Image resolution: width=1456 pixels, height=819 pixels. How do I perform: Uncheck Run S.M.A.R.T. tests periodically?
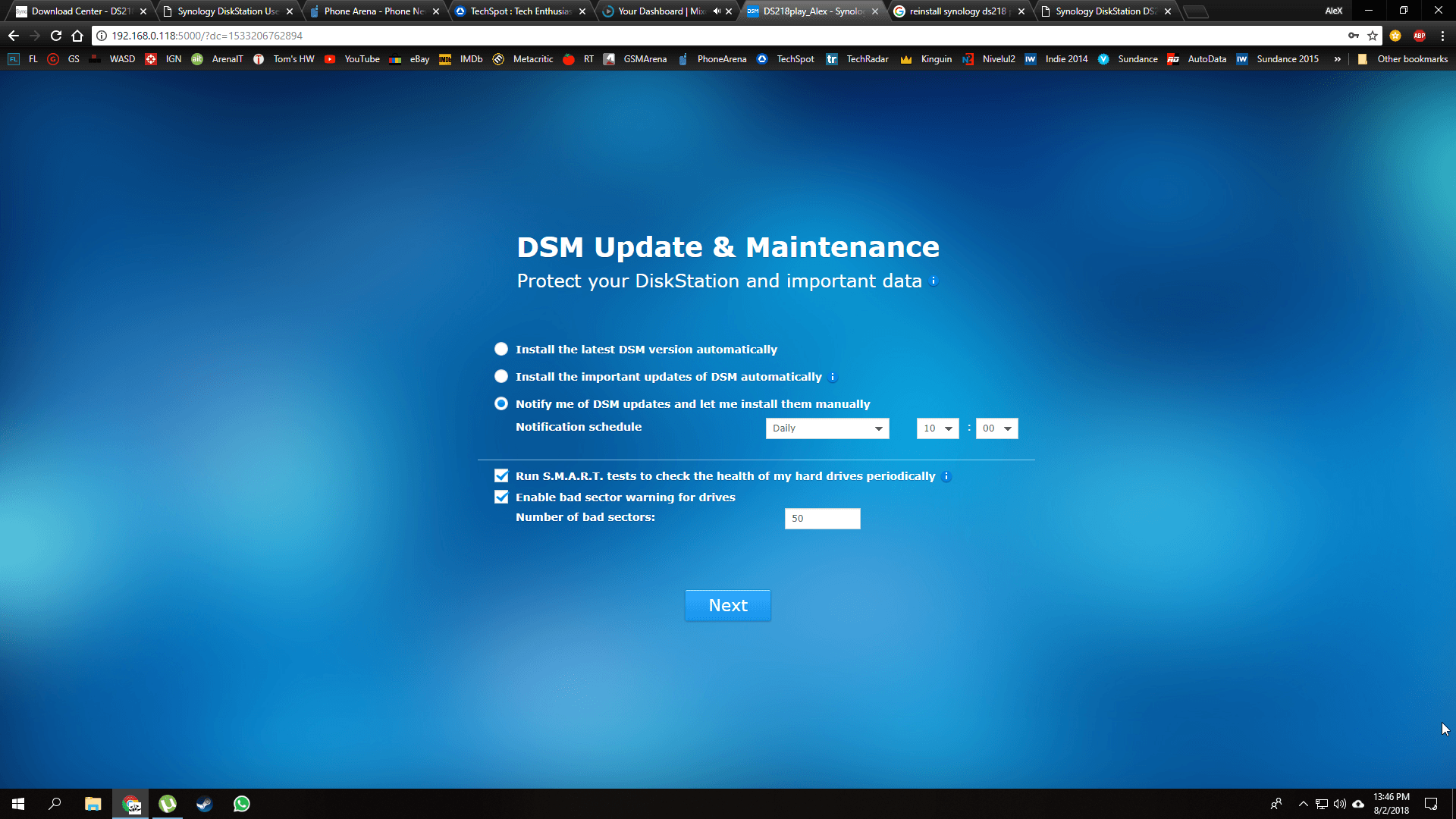[501, 475]
